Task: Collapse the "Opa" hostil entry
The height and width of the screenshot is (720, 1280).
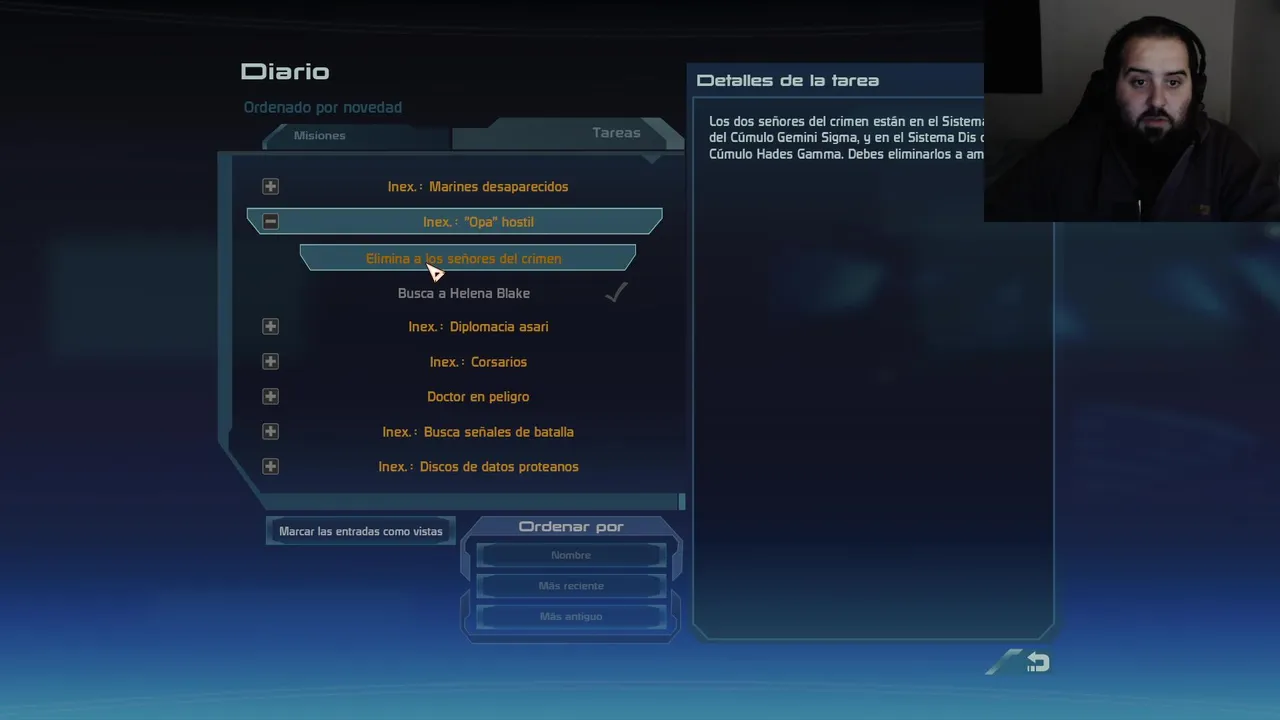Action: pos(270,222)
